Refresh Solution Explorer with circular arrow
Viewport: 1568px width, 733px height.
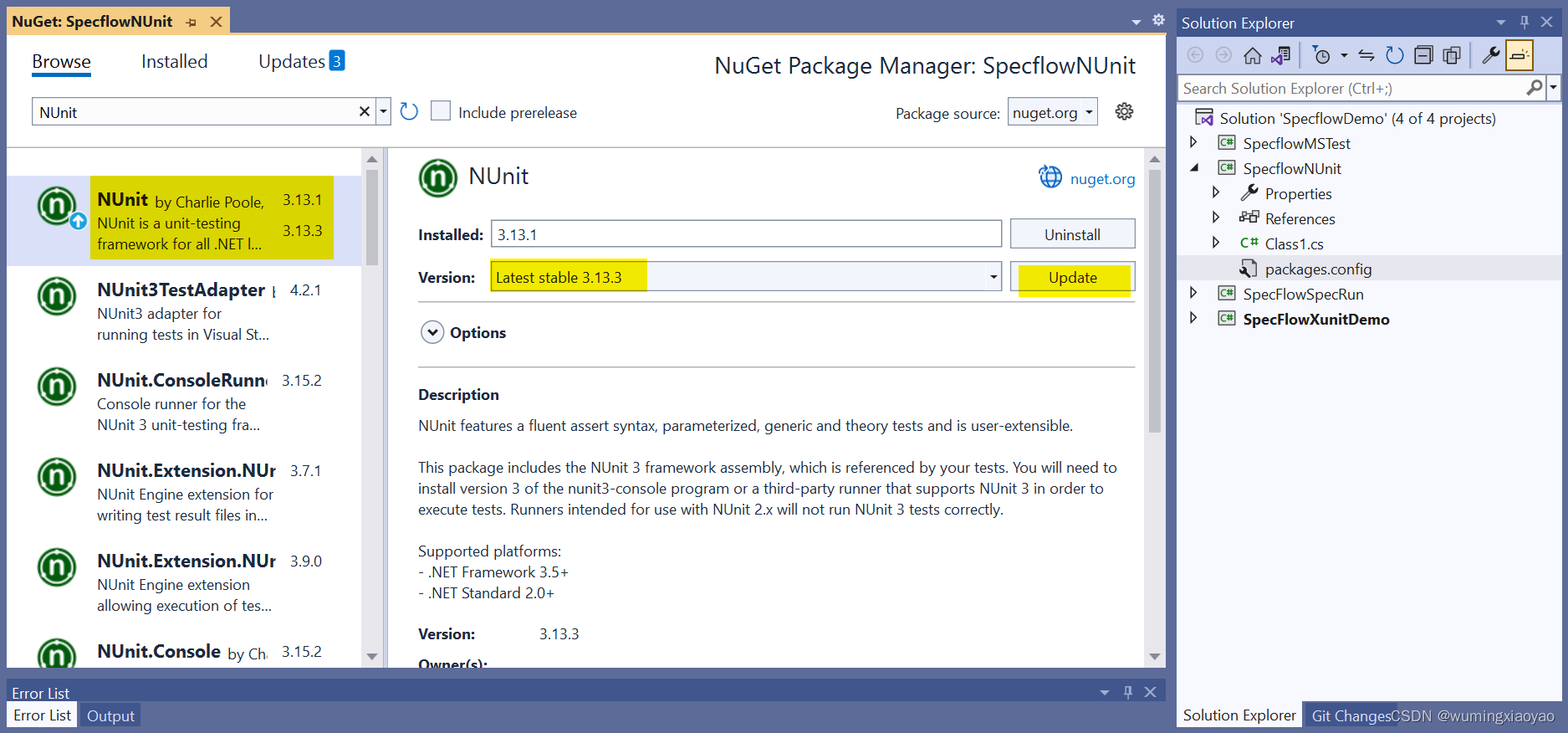pos(1394,55)
